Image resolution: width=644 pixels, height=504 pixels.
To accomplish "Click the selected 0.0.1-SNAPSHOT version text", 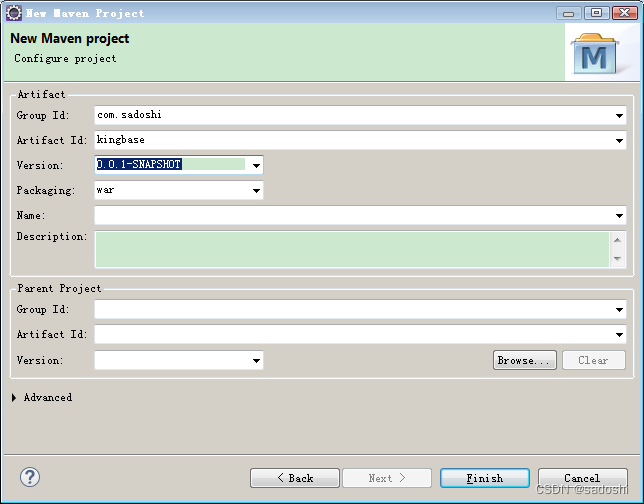I will pos(139,164).
